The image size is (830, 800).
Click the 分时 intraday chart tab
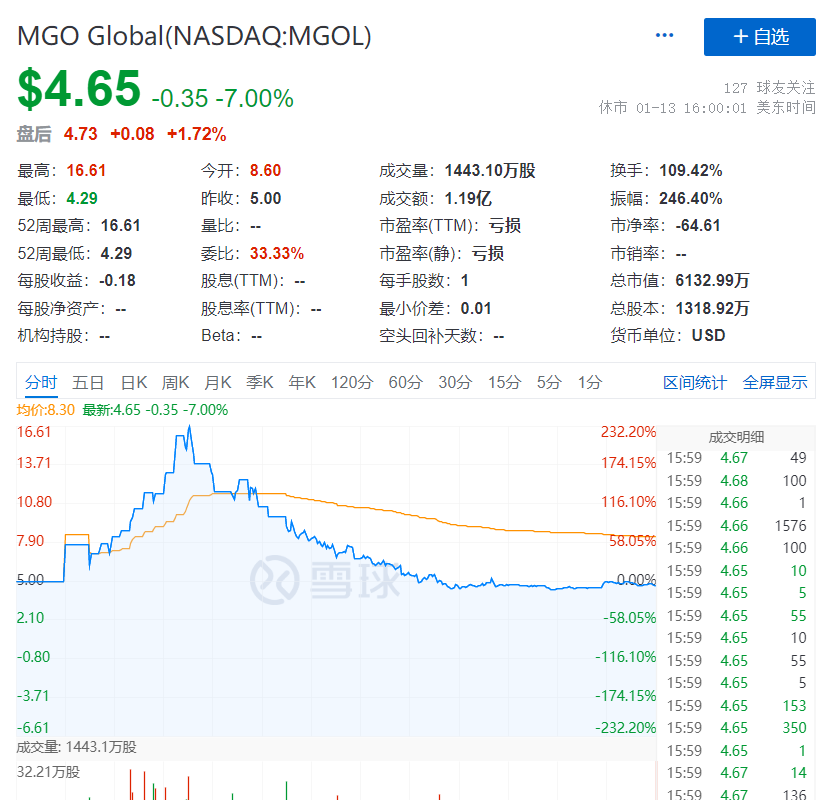pyautogui.click(x=42, y=382)
